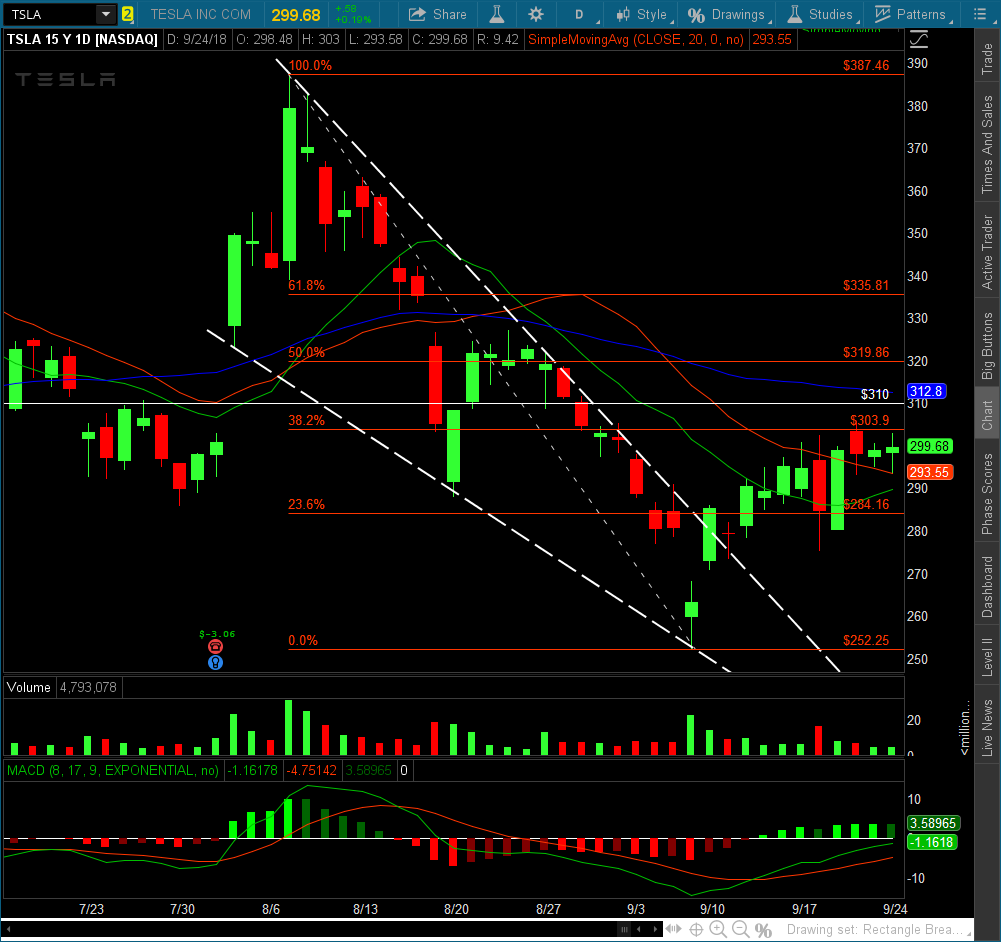Click the 3.58965 MACD axis bubble
Image resolution: width=1001 pixels, height=942 pixels.
point(933,823)
